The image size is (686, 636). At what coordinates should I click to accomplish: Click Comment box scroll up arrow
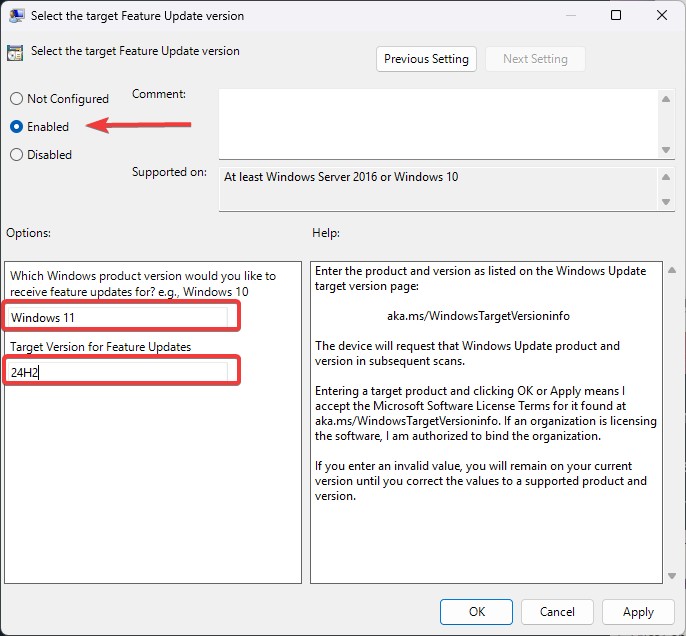666,99
